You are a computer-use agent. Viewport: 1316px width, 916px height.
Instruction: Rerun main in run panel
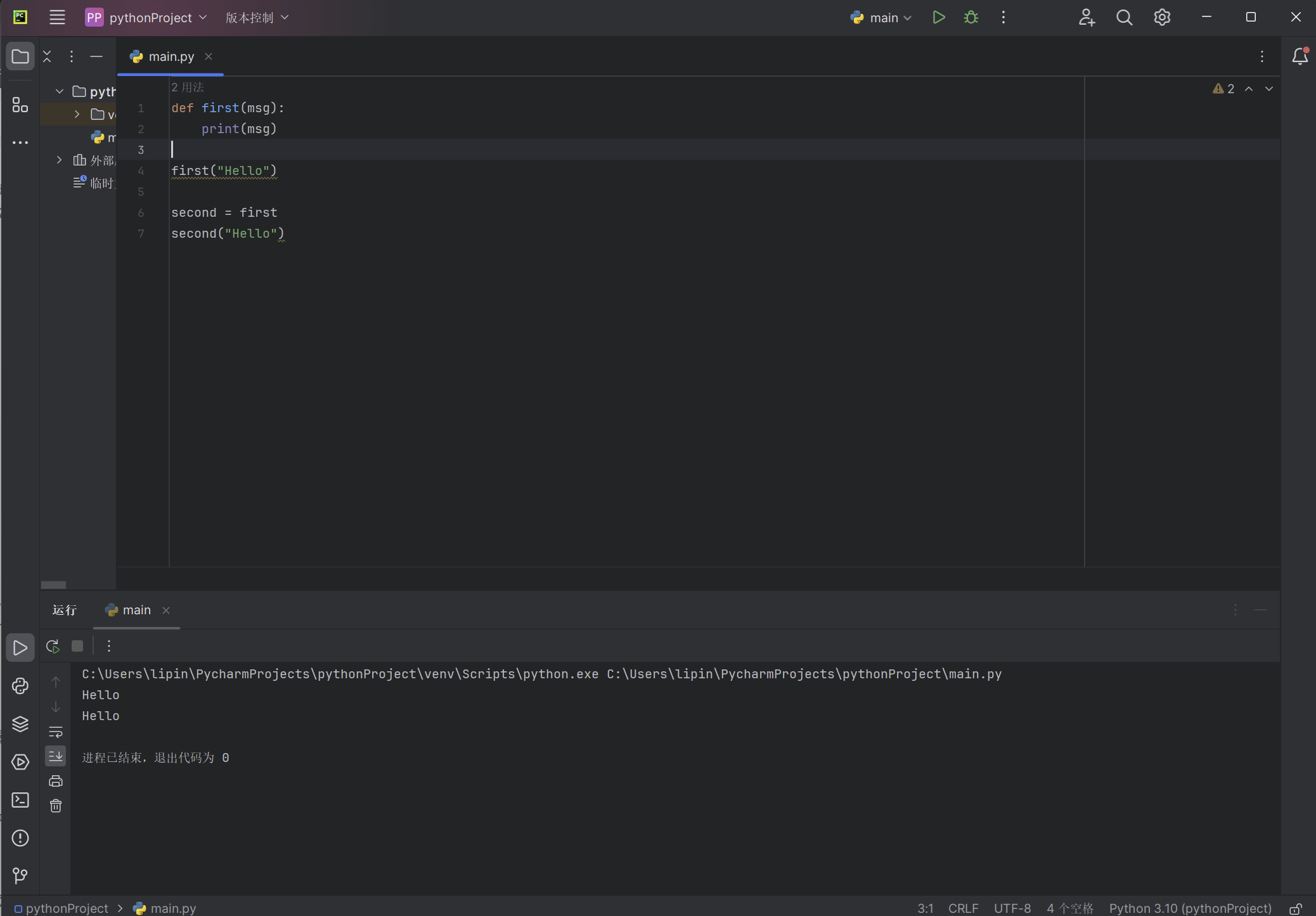[53, 646]
